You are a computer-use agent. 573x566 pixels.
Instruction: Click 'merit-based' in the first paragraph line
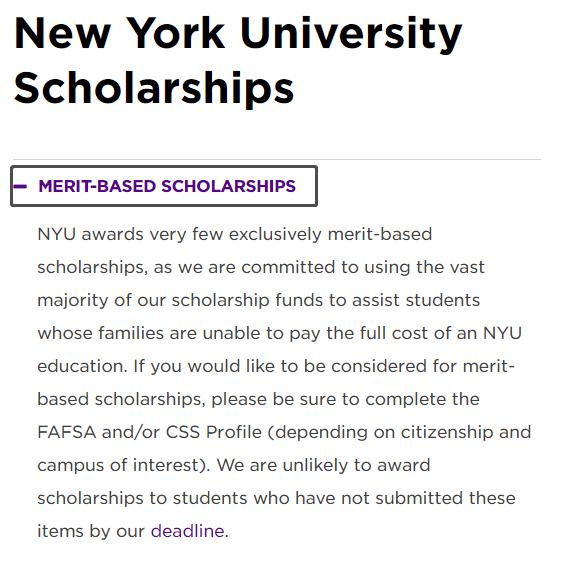(380, 234)
